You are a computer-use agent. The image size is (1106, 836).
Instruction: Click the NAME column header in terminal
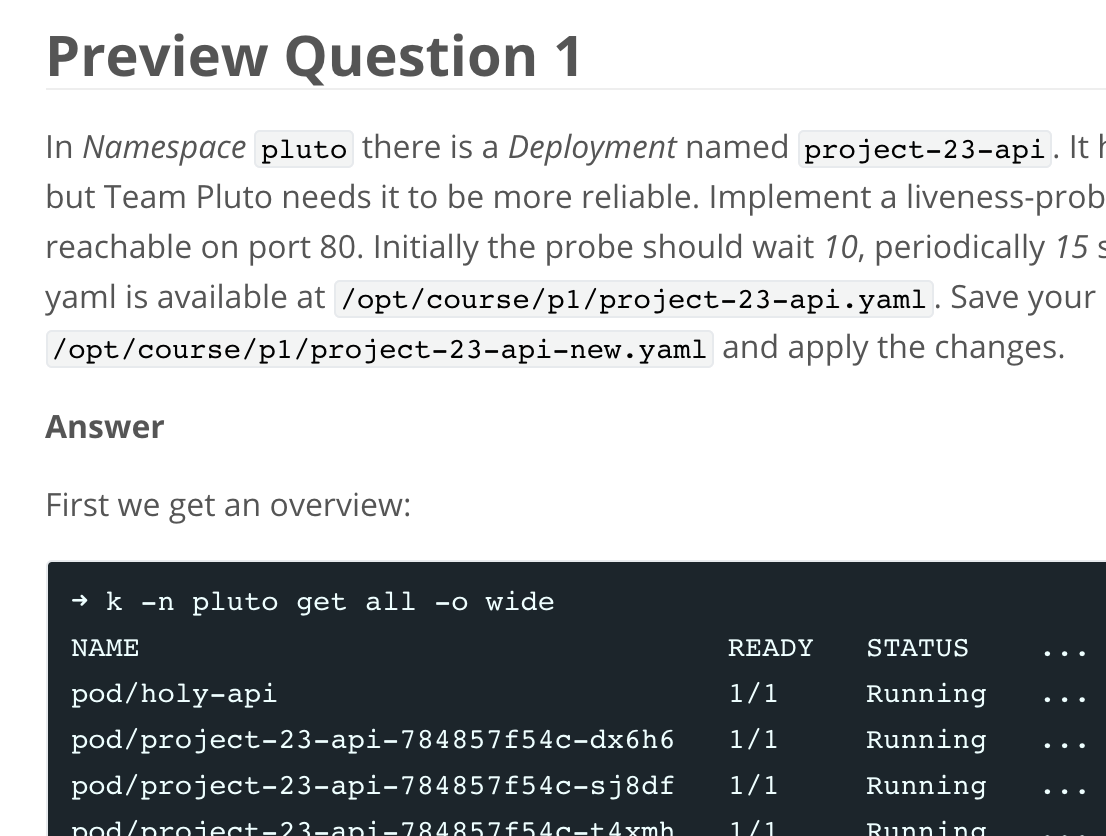[x=105, y=648]
